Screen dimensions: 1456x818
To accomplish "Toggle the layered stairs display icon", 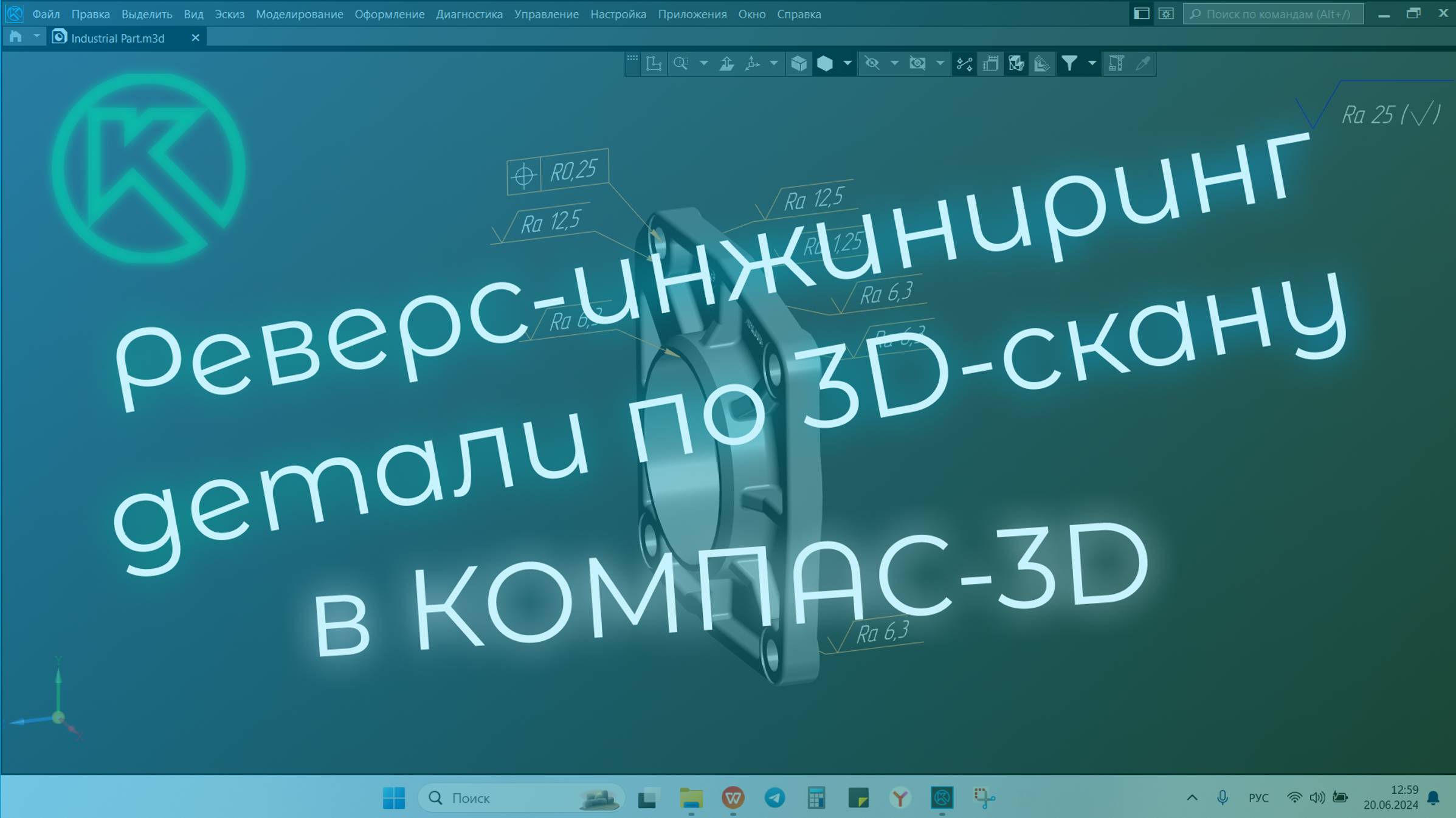I will (1041, 63).
